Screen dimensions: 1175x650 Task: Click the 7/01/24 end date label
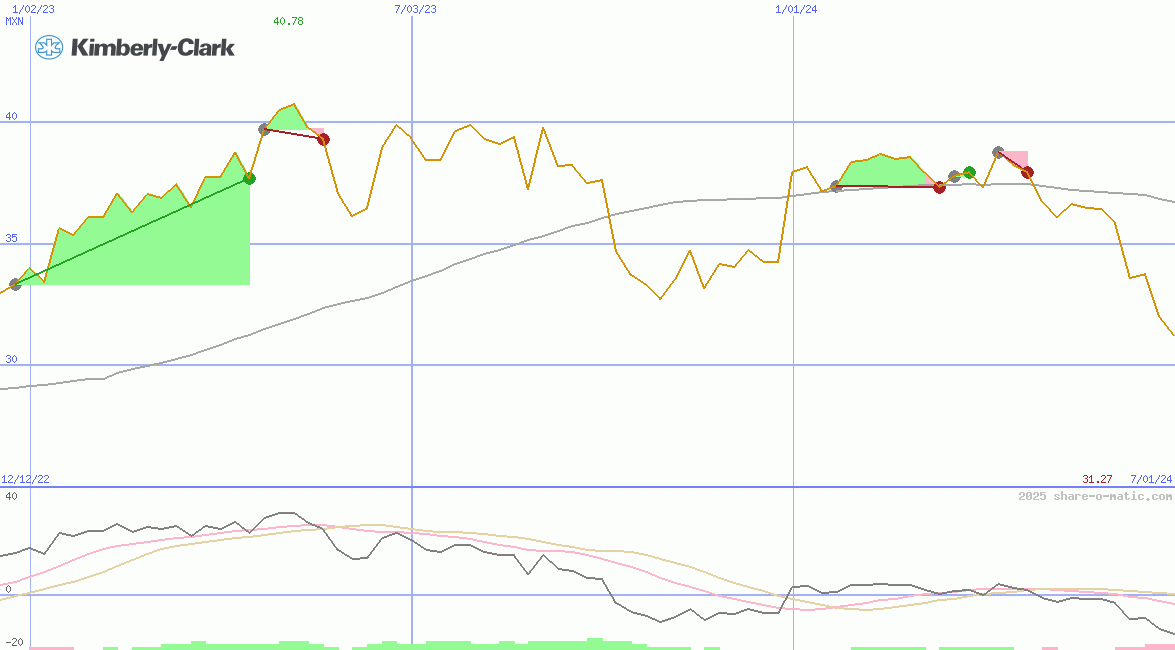(x=1151, y=480)
